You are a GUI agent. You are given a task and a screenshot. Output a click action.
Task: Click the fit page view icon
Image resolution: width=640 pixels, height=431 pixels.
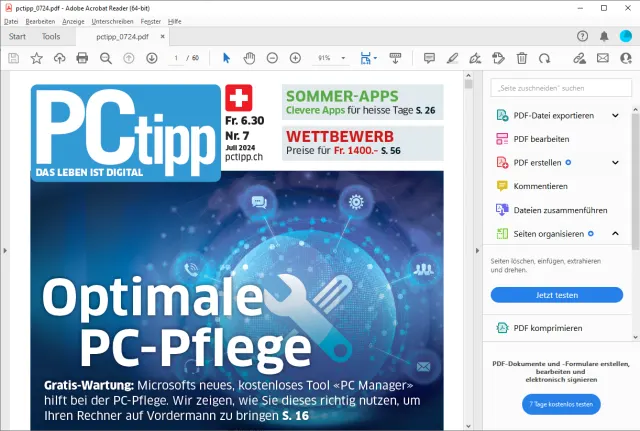point(365,58)
